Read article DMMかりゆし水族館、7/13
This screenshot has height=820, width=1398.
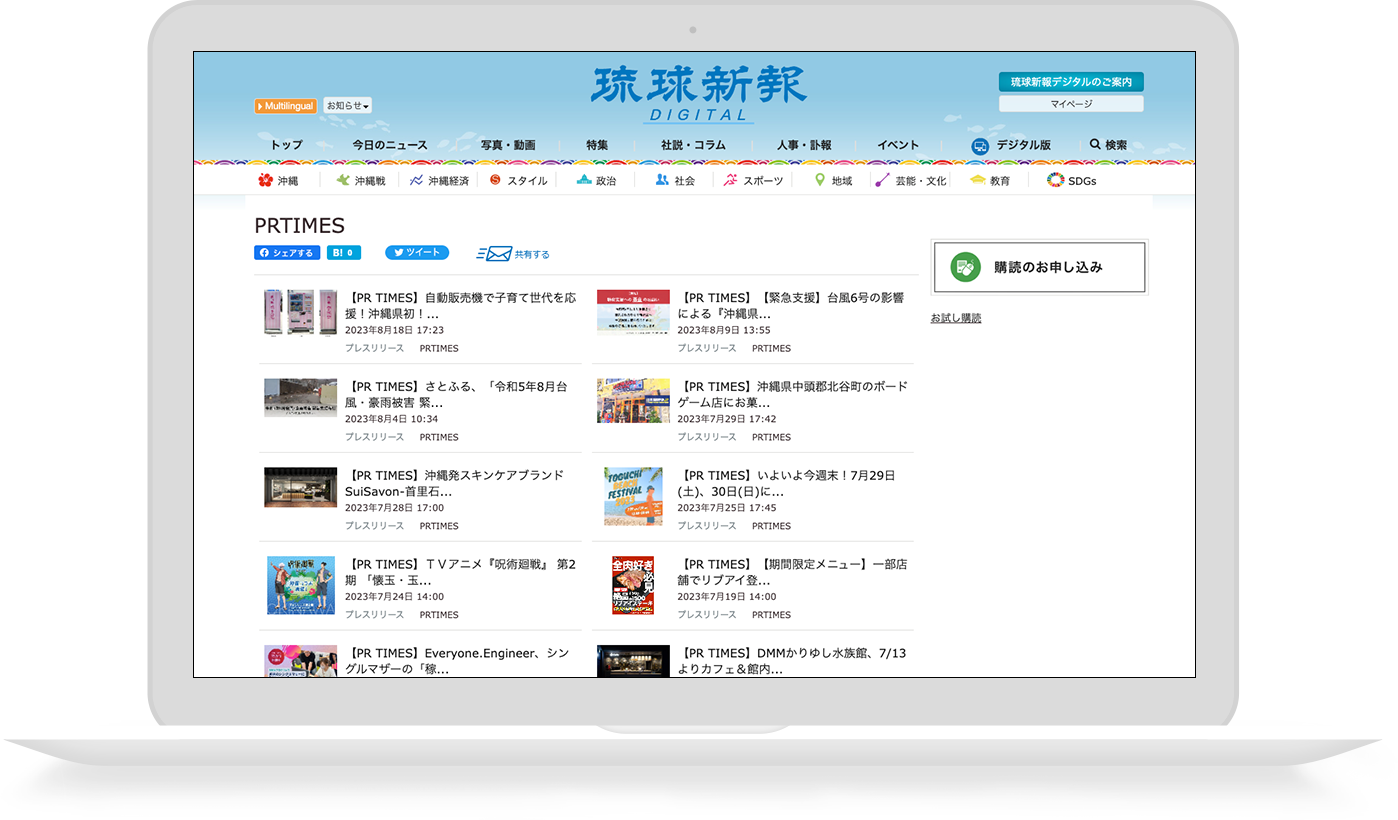tap(792, 661)
